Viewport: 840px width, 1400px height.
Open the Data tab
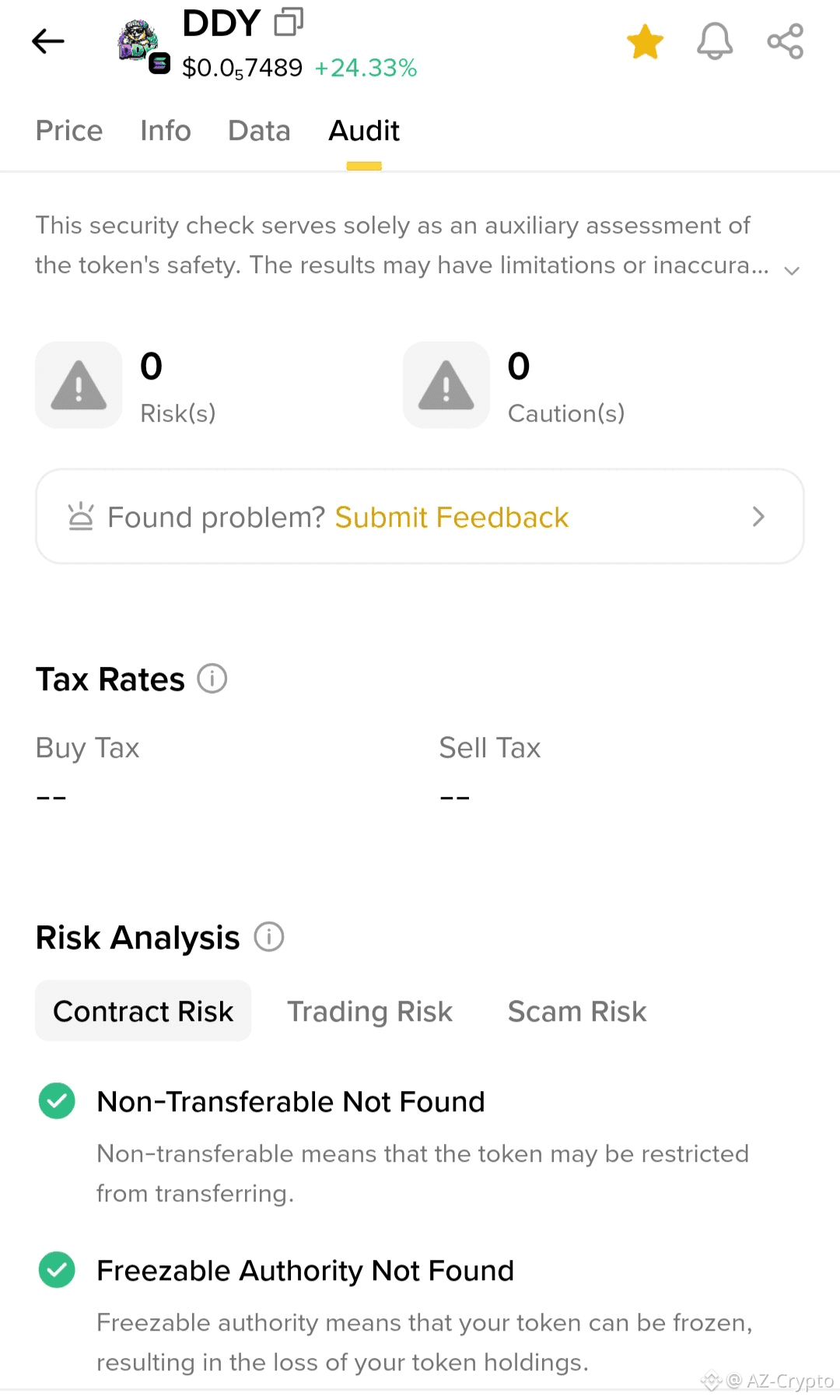[259, 131]
